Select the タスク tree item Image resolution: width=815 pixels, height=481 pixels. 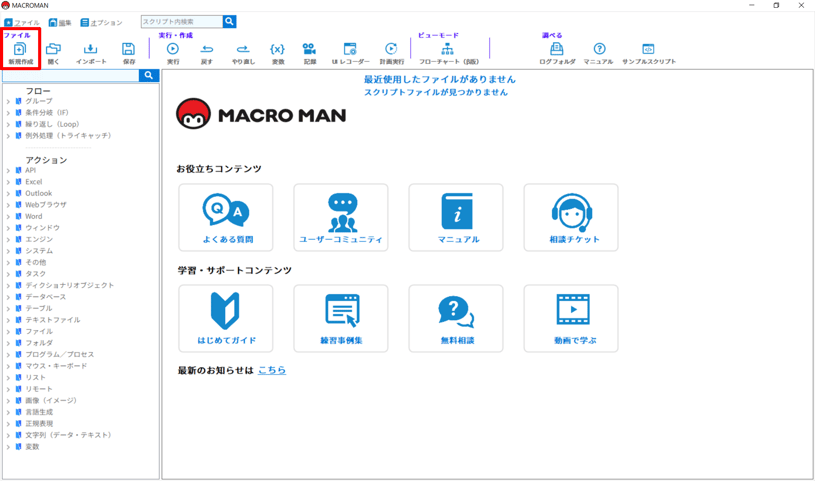(x=36, y=274)
